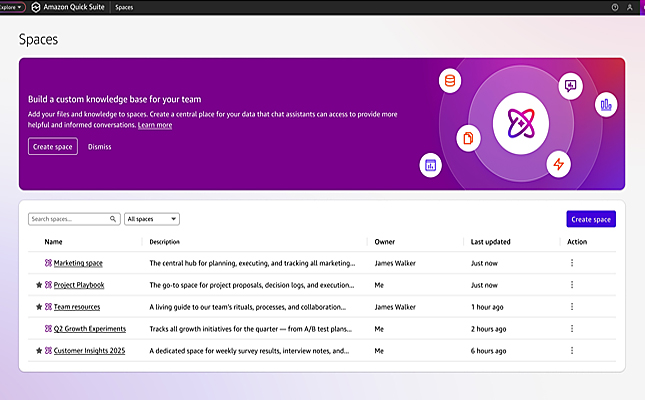The width and height of the screenshot is (645, 400).
Task: Open actions menu for Team resources
Action: [572, 307]
